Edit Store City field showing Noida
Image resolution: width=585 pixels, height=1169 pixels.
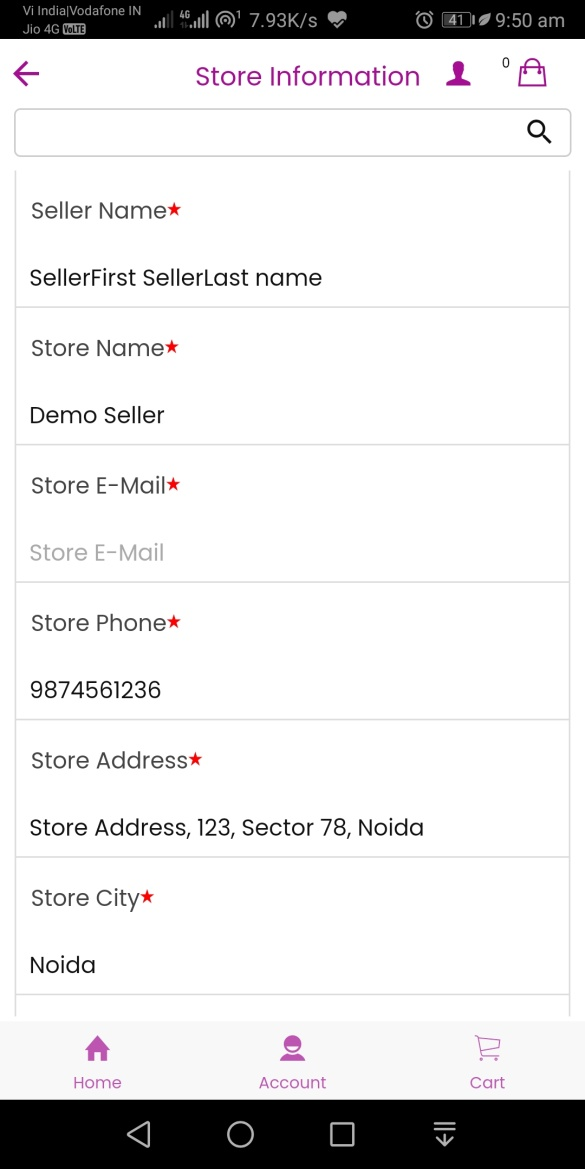292,965
